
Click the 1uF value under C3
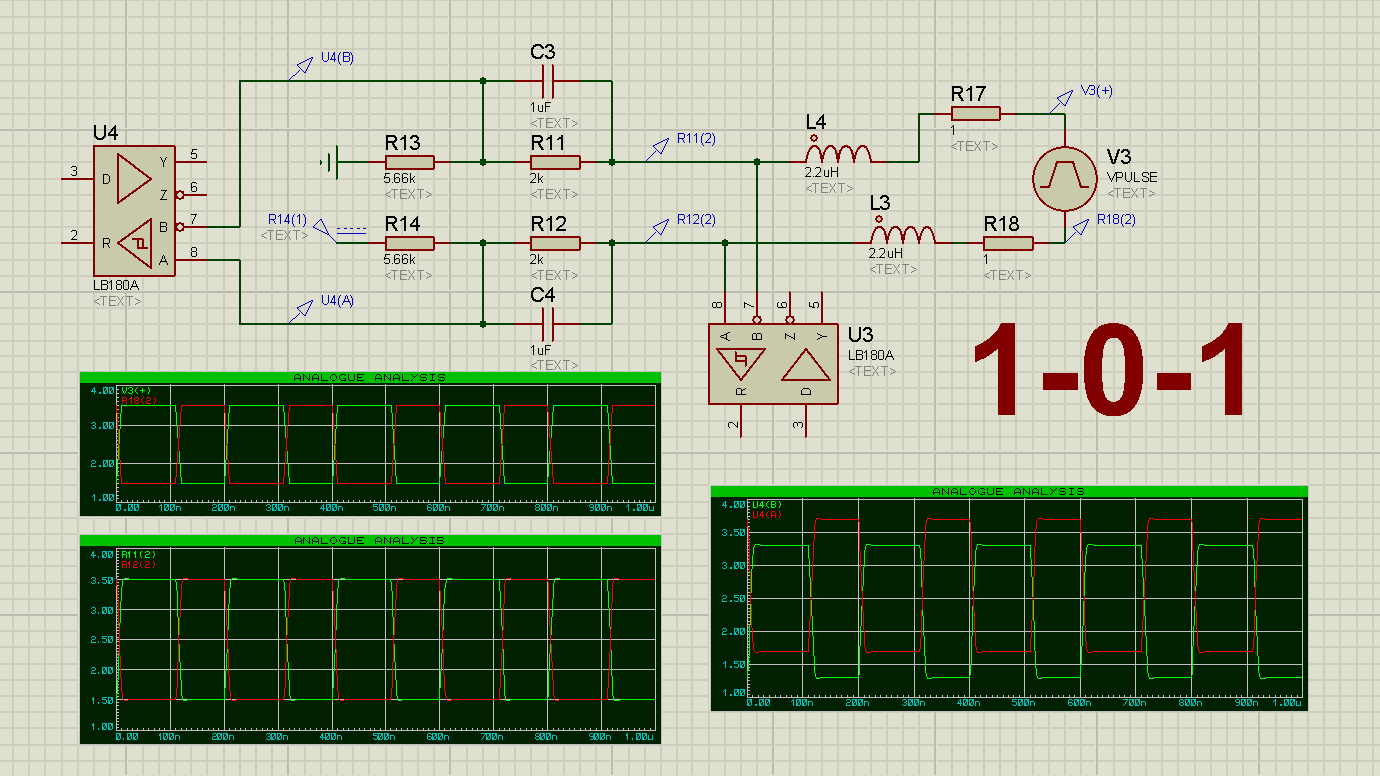pyautogui.click(x=540, y=107)
